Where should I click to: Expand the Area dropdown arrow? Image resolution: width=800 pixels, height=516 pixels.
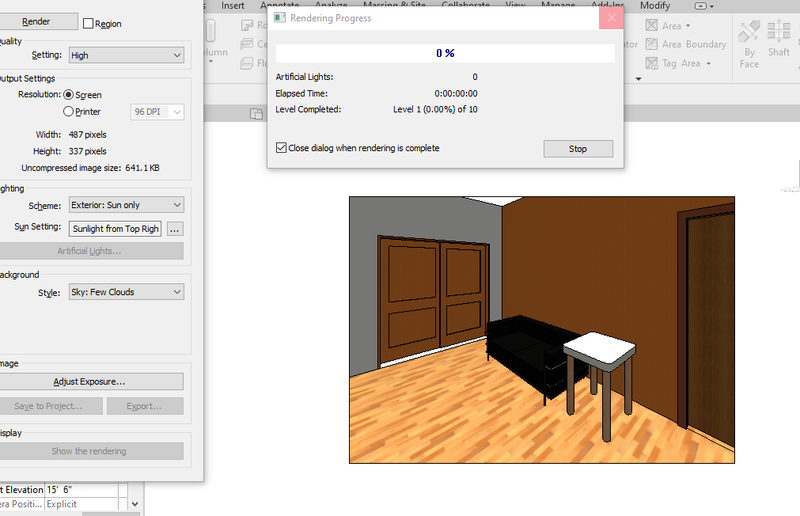pyautogui.click(x=688, y=26)
